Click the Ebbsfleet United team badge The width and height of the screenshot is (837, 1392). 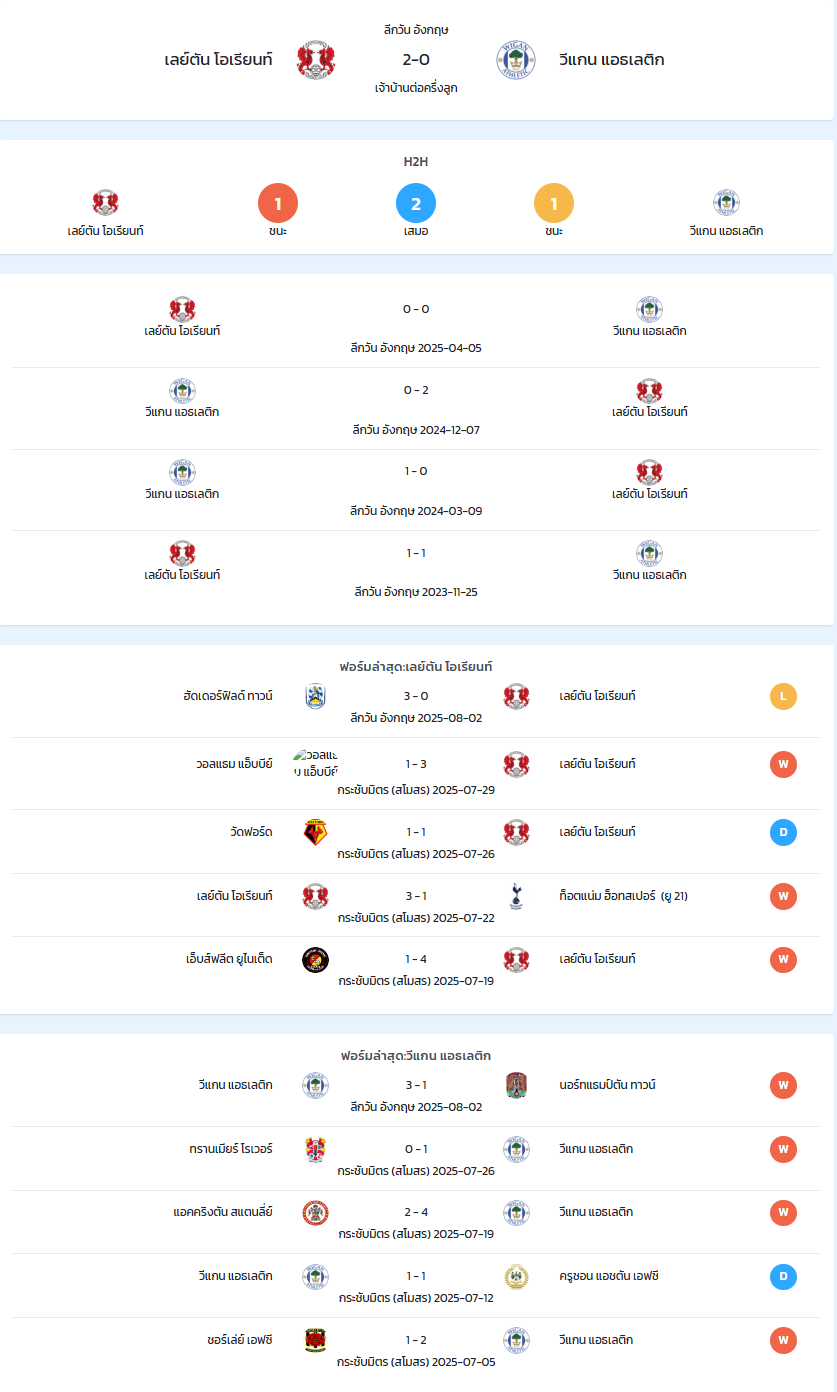coord(316,960)
